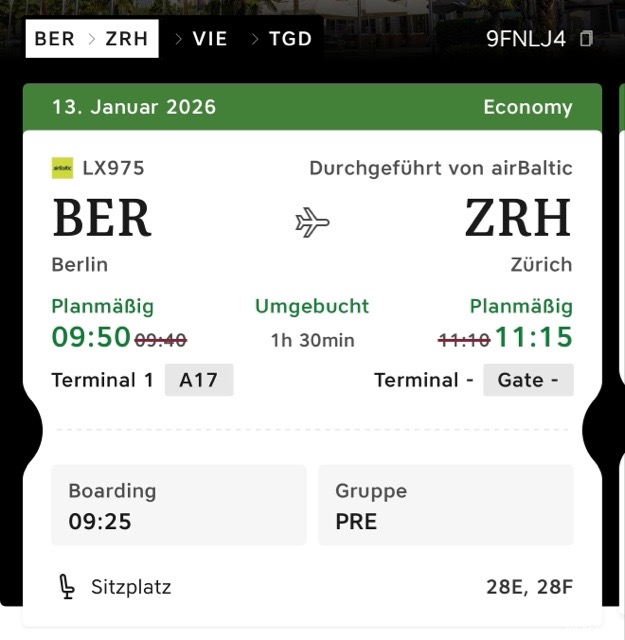Screen dimensions: 625x640
Task: Click the airplane icon between airports
Action: (312, 222)
